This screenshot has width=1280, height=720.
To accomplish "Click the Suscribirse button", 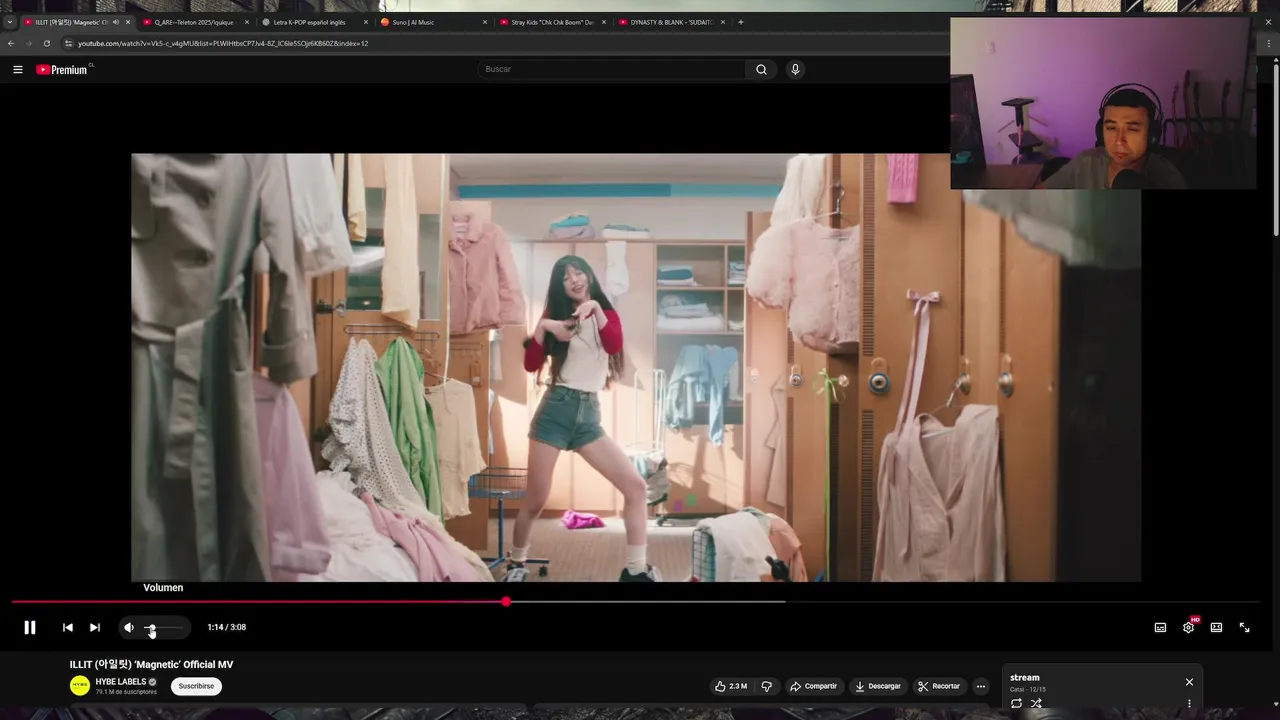I will tap(196, 686).
